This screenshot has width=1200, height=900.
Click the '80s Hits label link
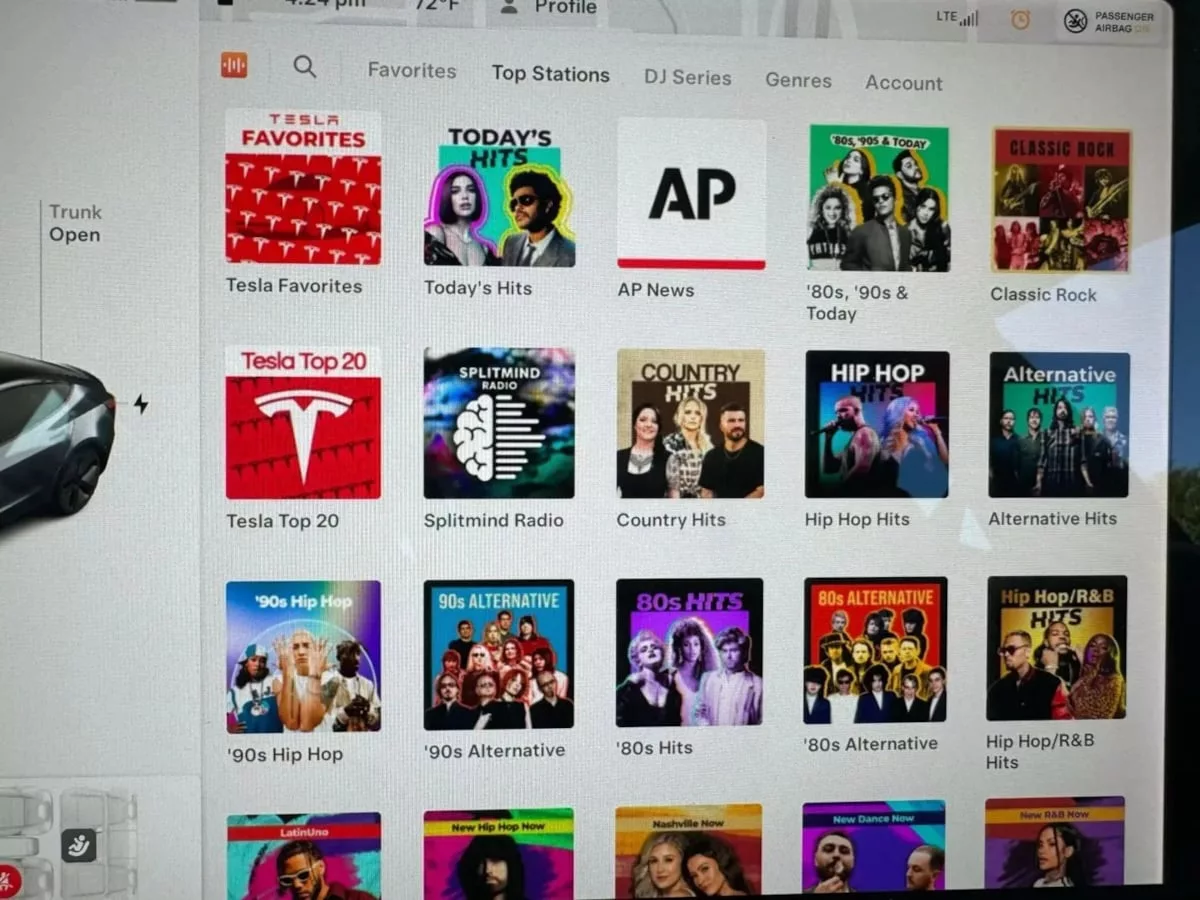[654, 747]
